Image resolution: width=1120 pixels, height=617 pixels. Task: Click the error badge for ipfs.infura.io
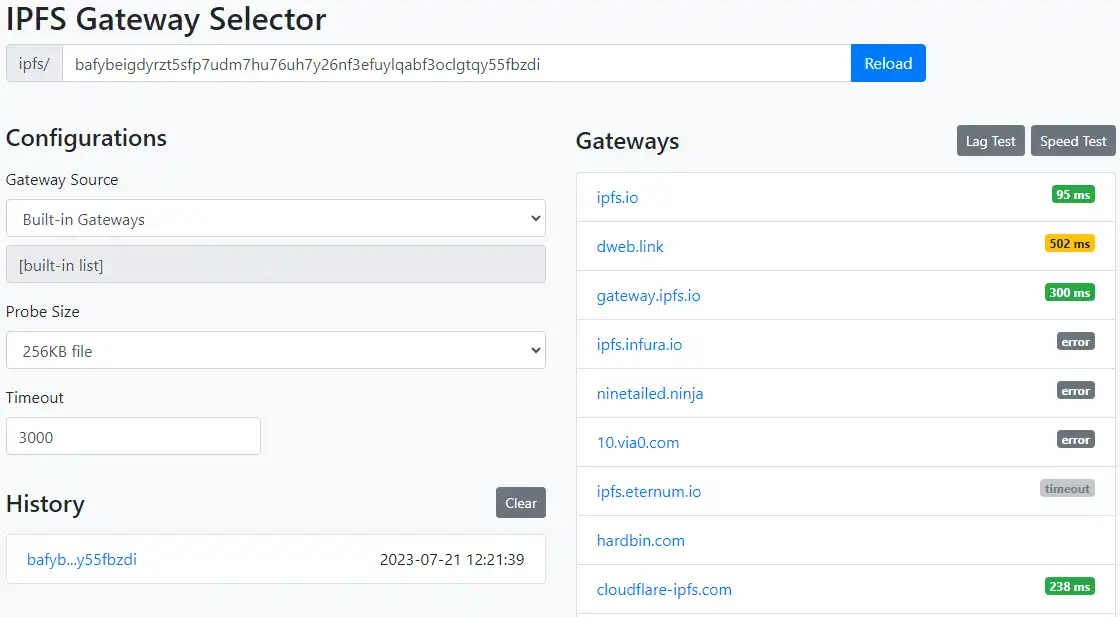pyautogui.click(x=1076, y=341)
